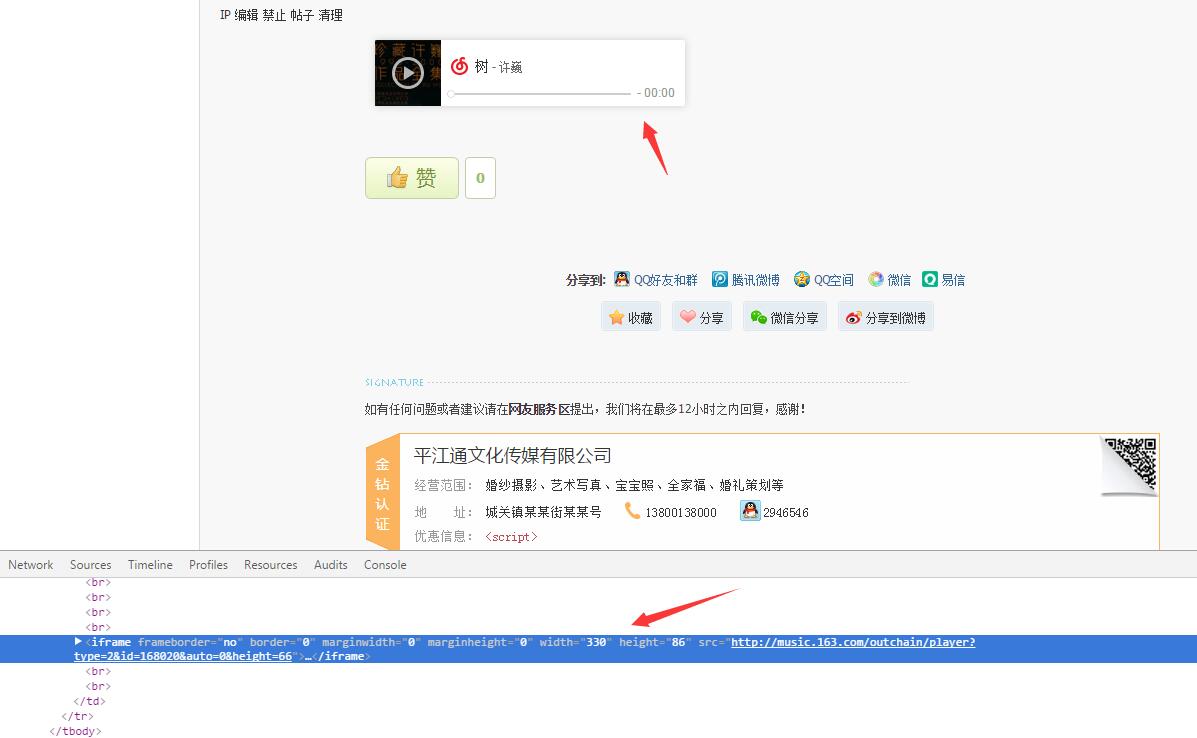
Task: Switch to the Sources devtools tab
Action: click(x=90, y=565)
